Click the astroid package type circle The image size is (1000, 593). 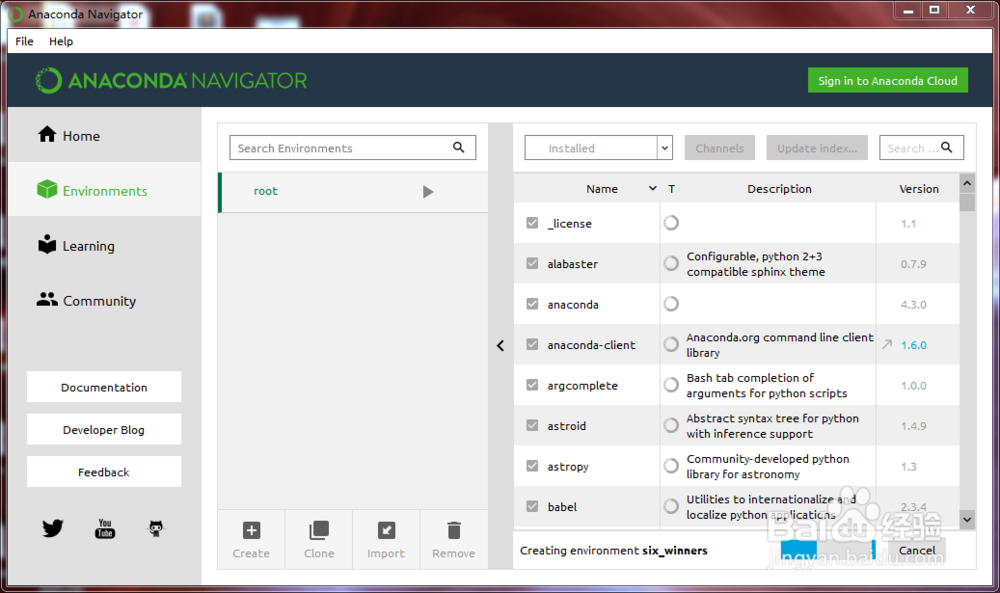(671, 425)
